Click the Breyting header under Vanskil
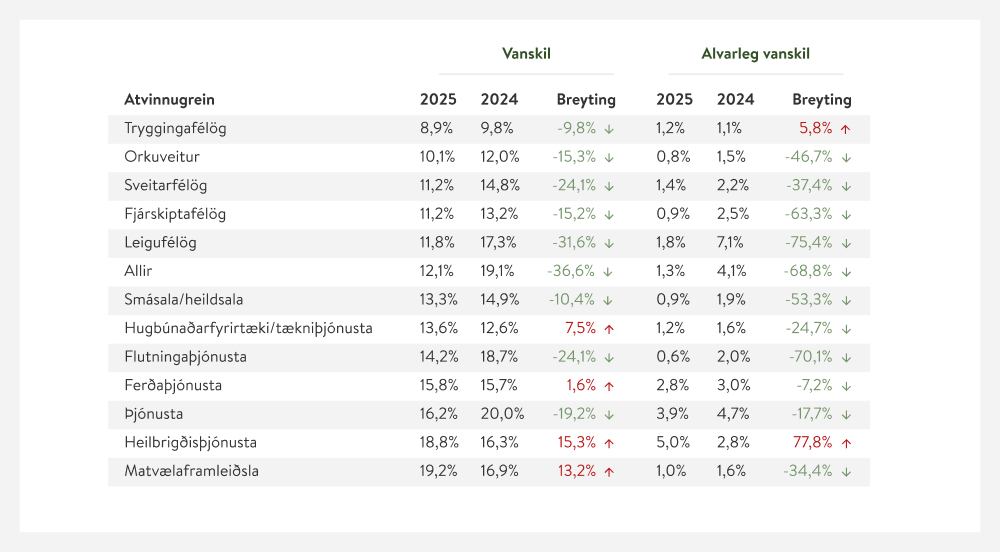1000x552 pixels. [586, 100]
